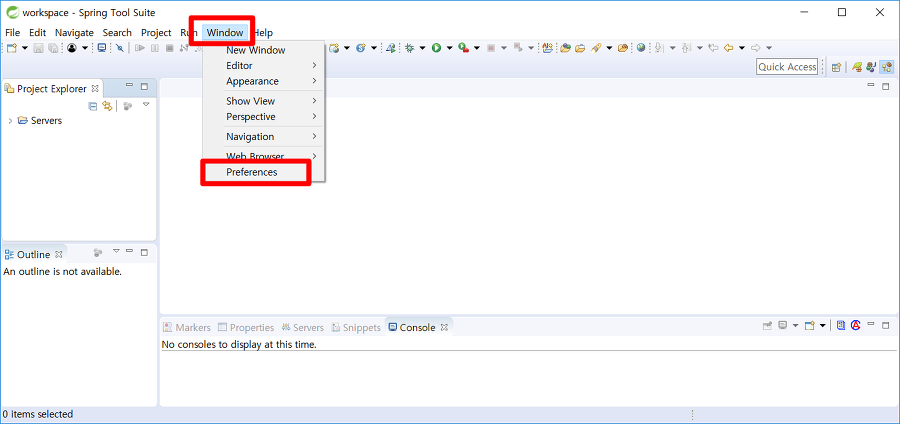
Task: Choose New Window from the Window menu
Action: pos(255,50)
